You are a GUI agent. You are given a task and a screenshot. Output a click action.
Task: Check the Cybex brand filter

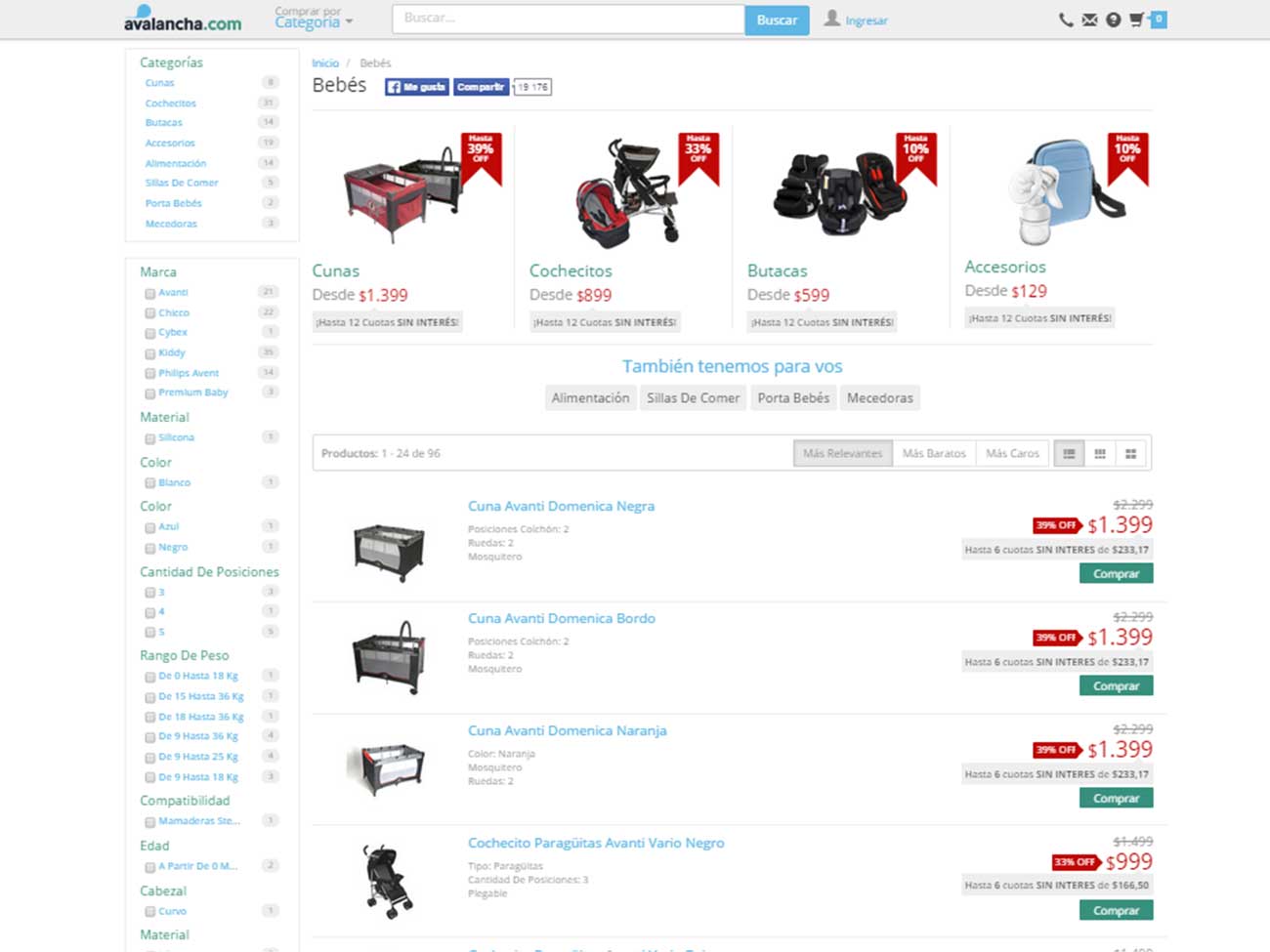tap(150, 333)
